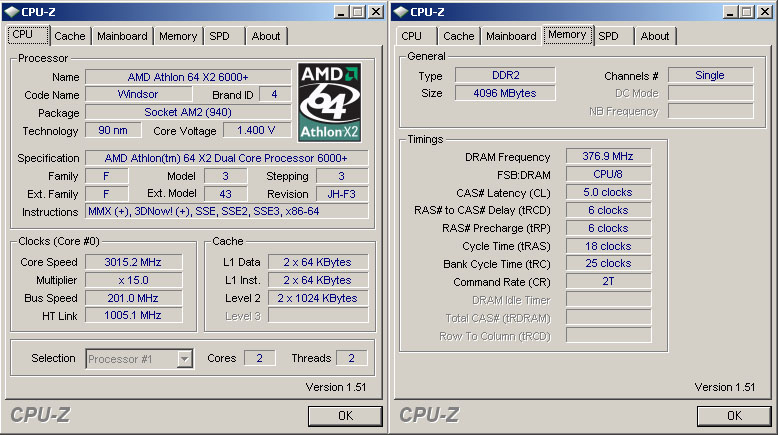
Task: Select Memory tab in right CPU-Z window
Action: [568, 34]
